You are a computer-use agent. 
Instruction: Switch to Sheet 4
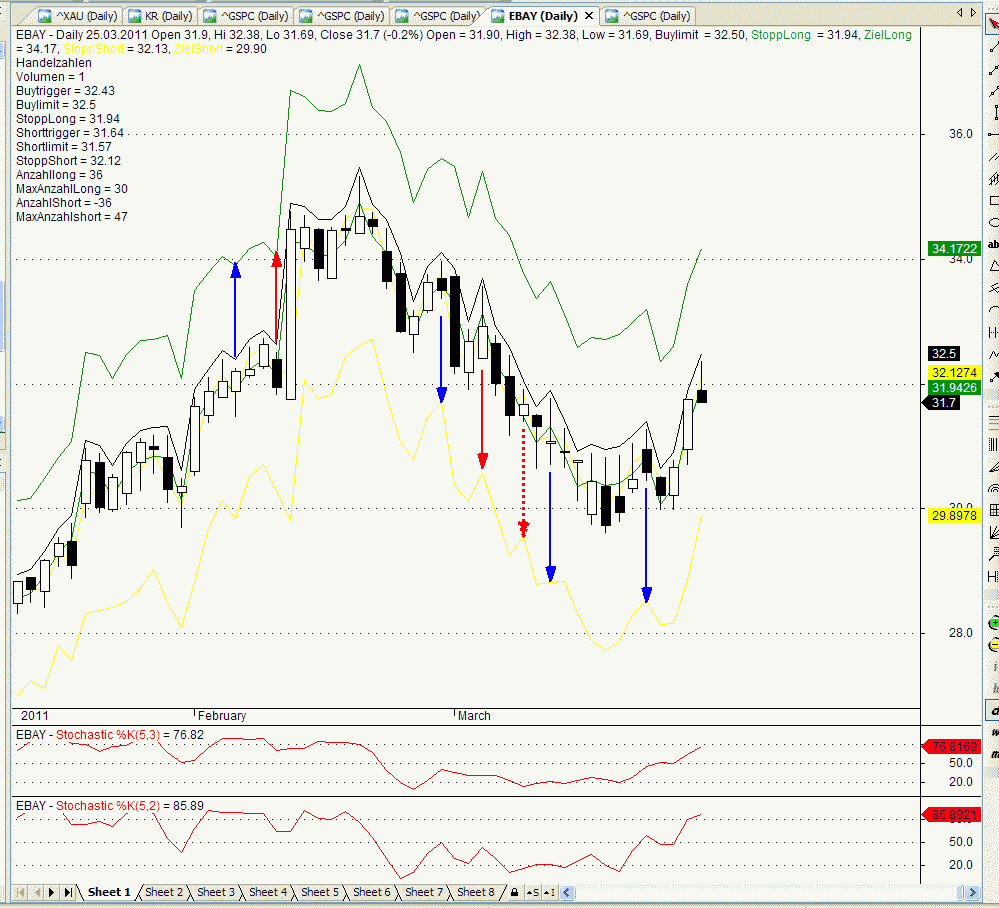click(268, 892)
